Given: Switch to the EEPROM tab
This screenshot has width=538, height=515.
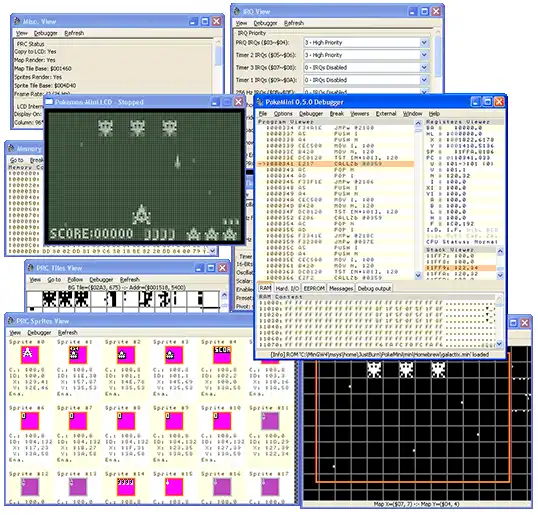Looking at the screenshot, I should [314, 289].
